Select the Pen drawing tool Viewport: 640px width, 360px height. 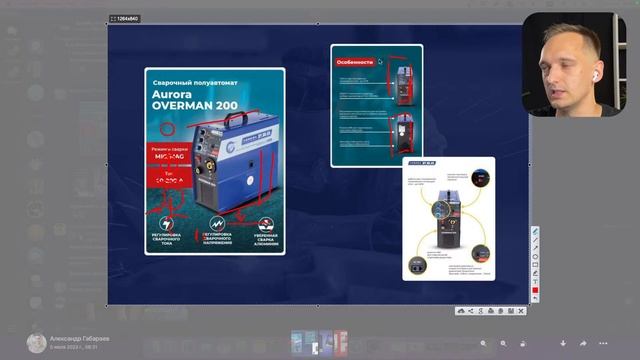pos(535,231)
